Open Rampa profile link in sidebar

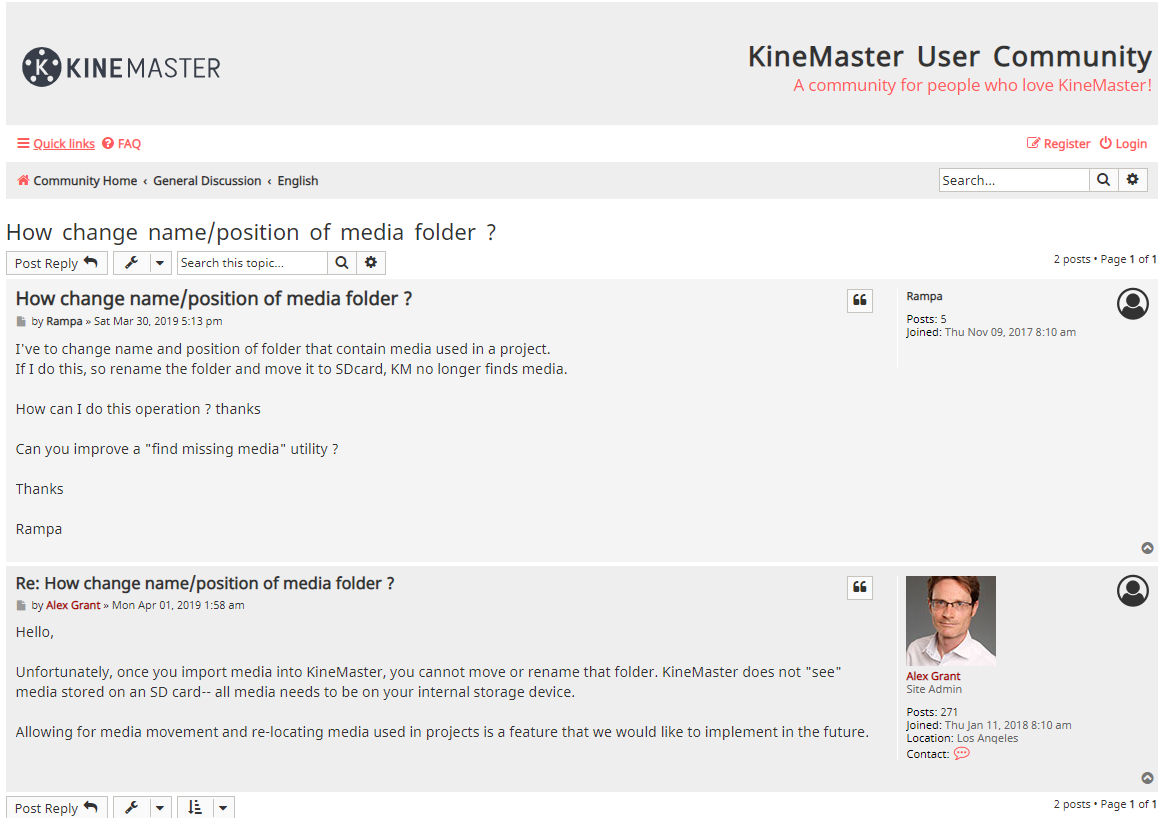pyautogui.click(x=924, y=296)
